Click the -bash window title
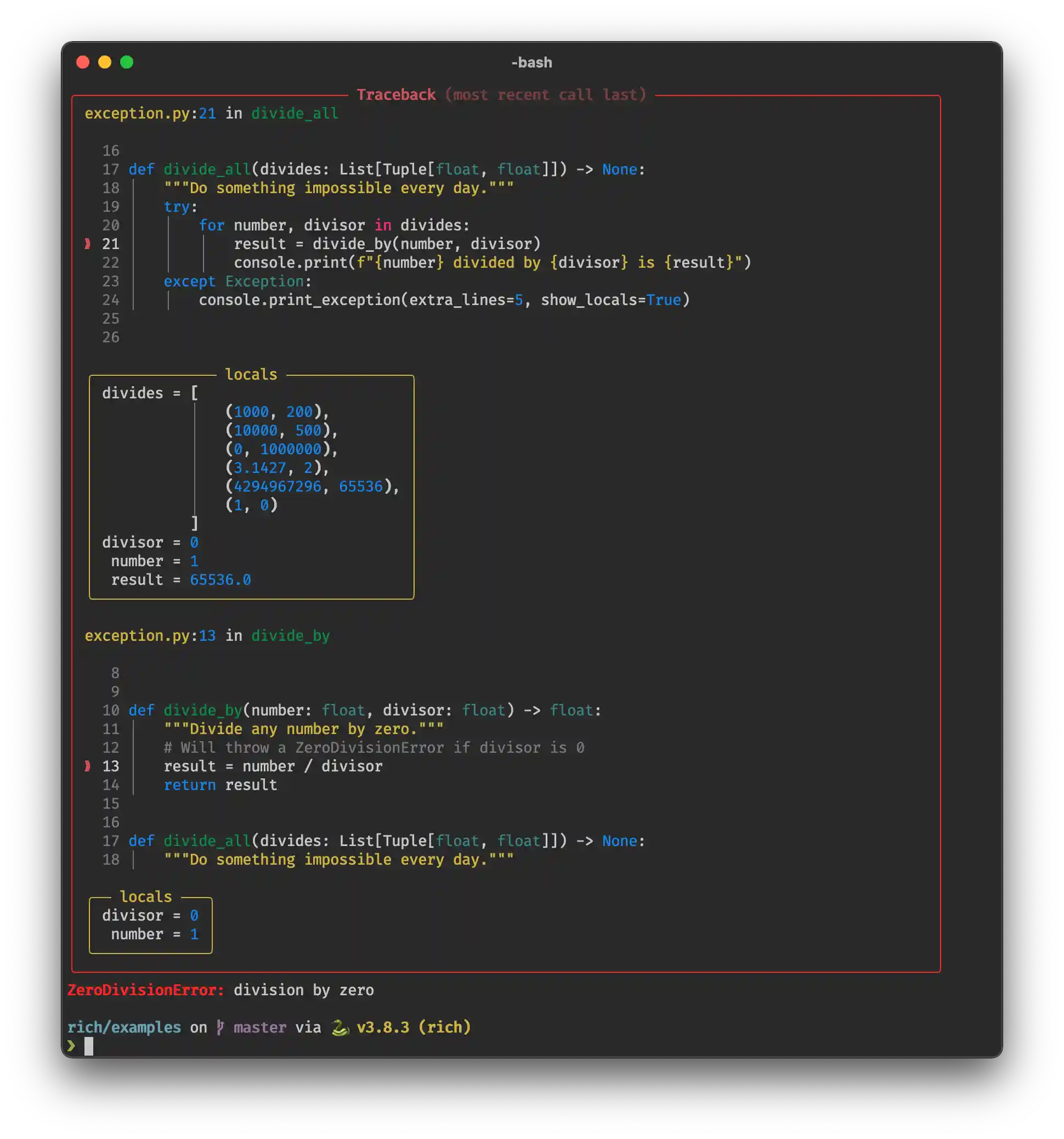This screenshot has height=1139, width=1064. tap(531, 62)
